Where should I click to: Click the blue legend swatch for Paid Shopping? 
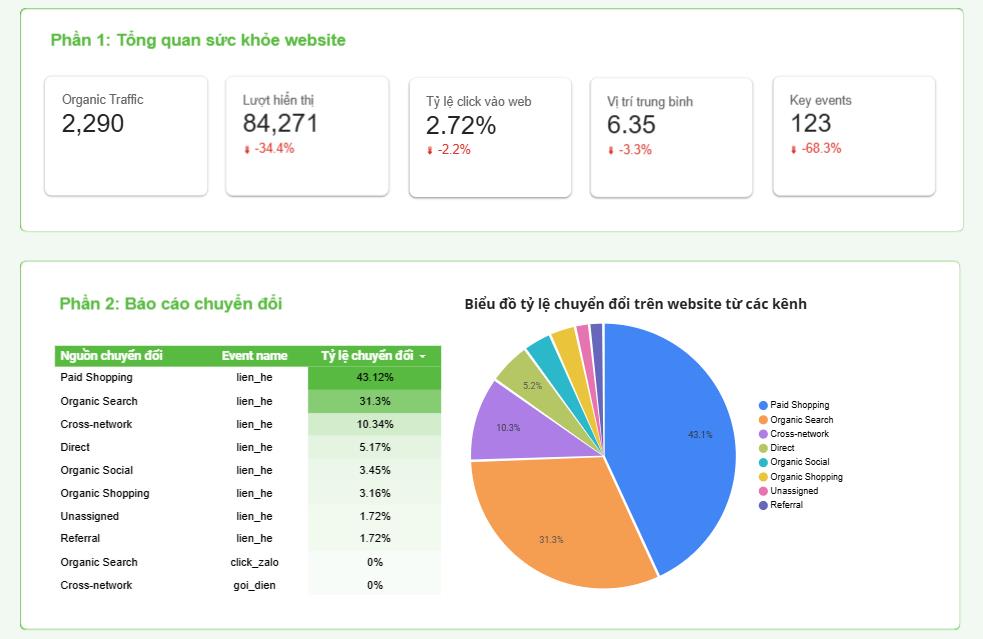(x=762, y=405)
